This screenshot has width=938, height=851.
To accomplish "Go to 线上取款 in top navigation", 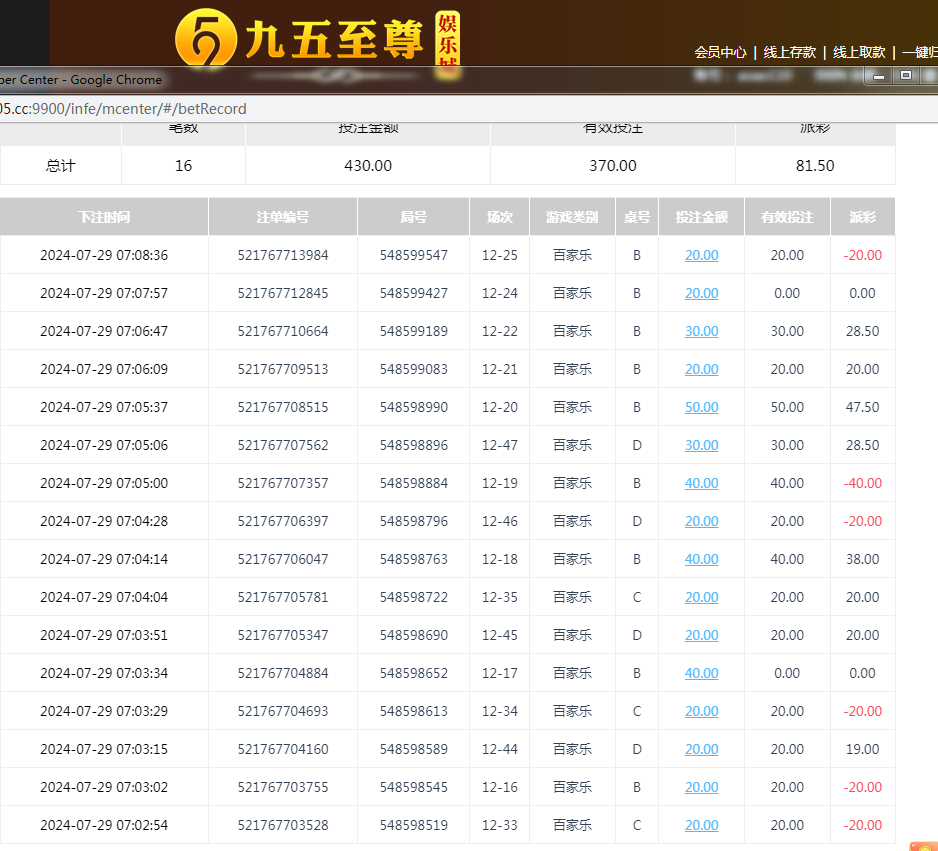I will (859, 52).
